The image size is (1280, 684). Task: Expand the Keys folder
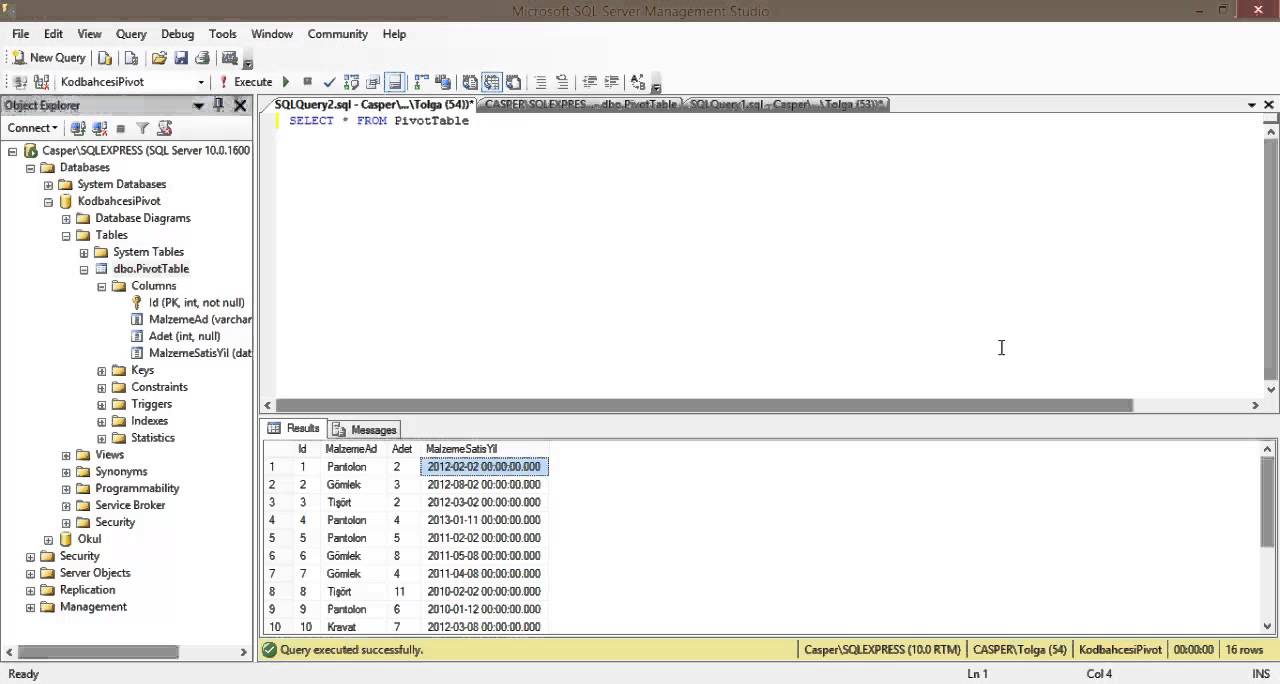[102, 371]
